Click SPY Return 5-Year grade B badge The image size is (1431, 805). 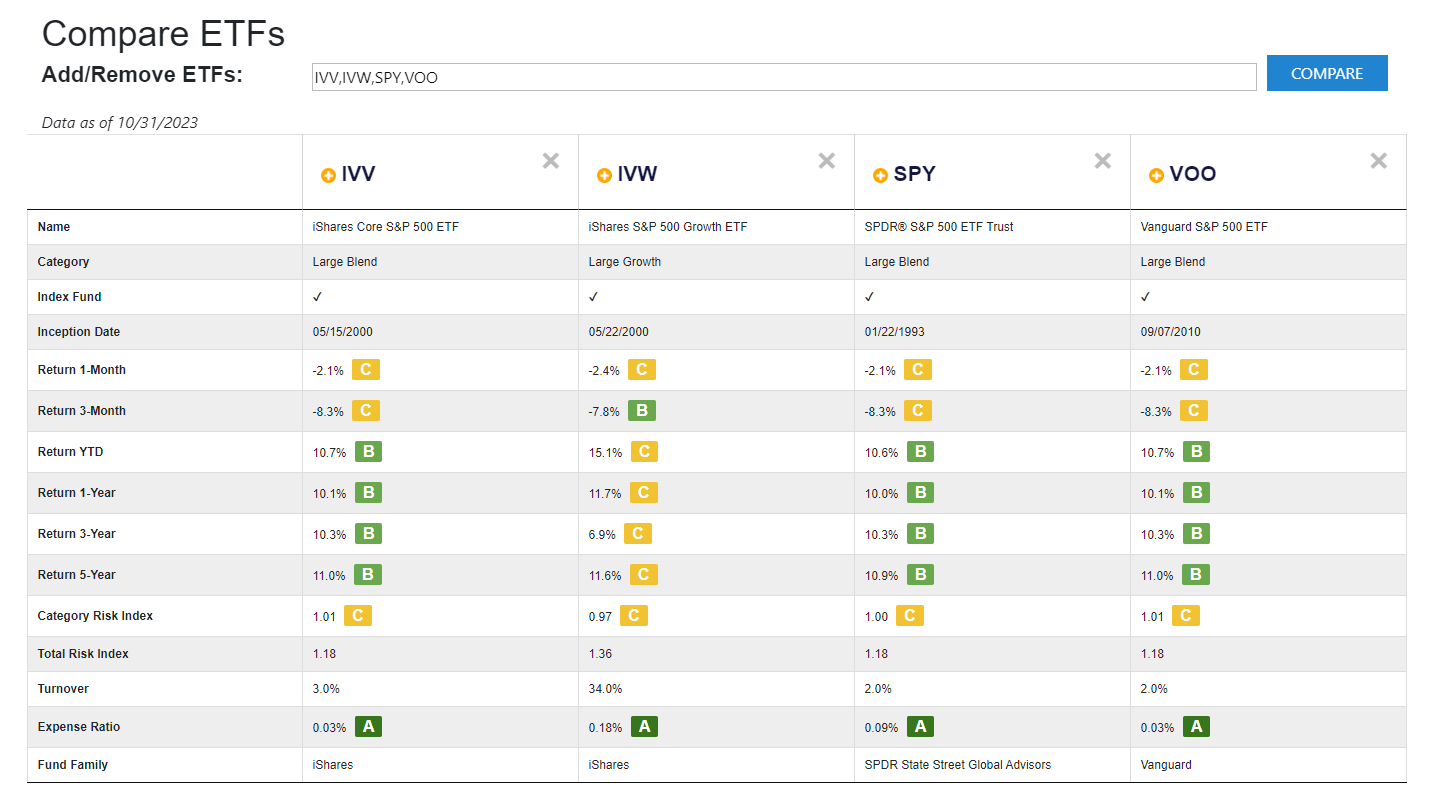920,575
